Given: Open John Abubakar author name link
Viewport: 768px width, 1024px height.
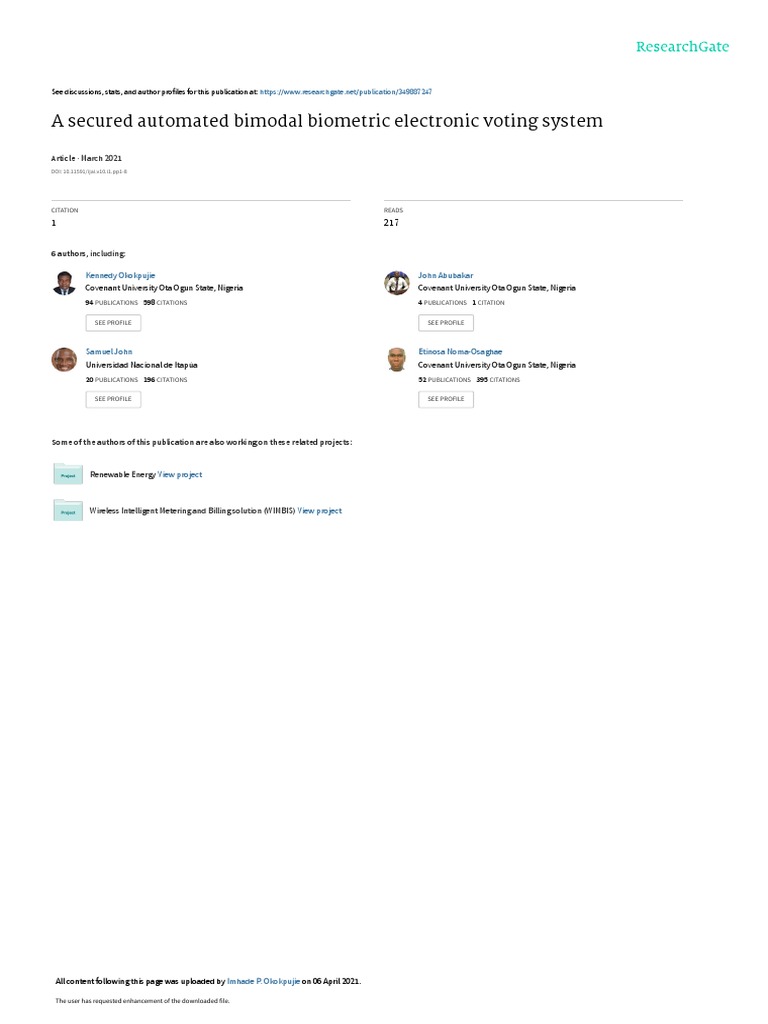Looking at the screenshot, I should [445, 276].
